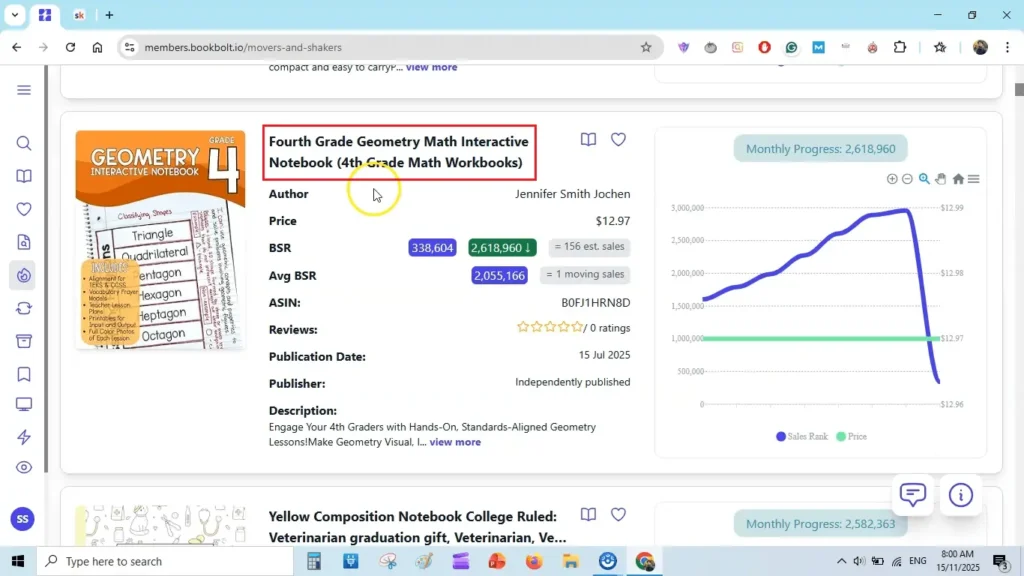Click the archive box icon in sidebar
The height and width of the screenshot is (576, 1024).
[x=24, y=341]
